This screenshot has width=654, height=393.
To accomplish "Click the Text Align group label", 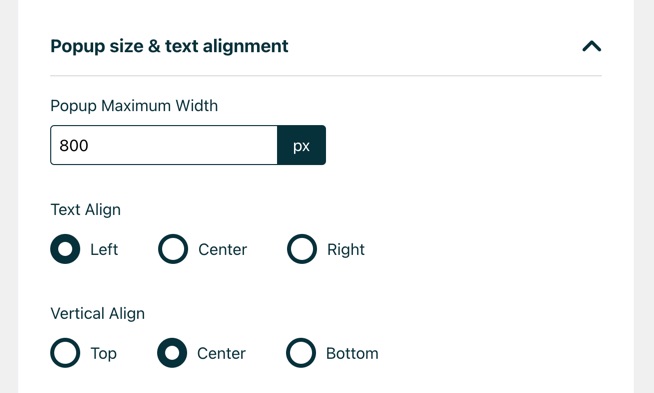I will coord(86,210).
